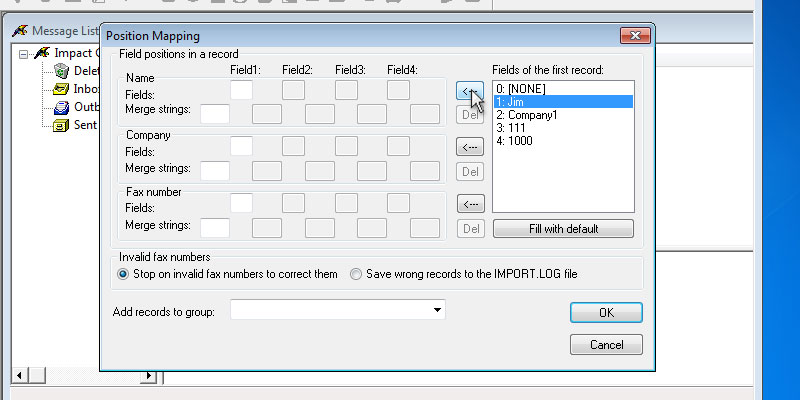Open the Add records to group dropdown
Viewport: 800px width, 400px height.
(x=438, y=311)
